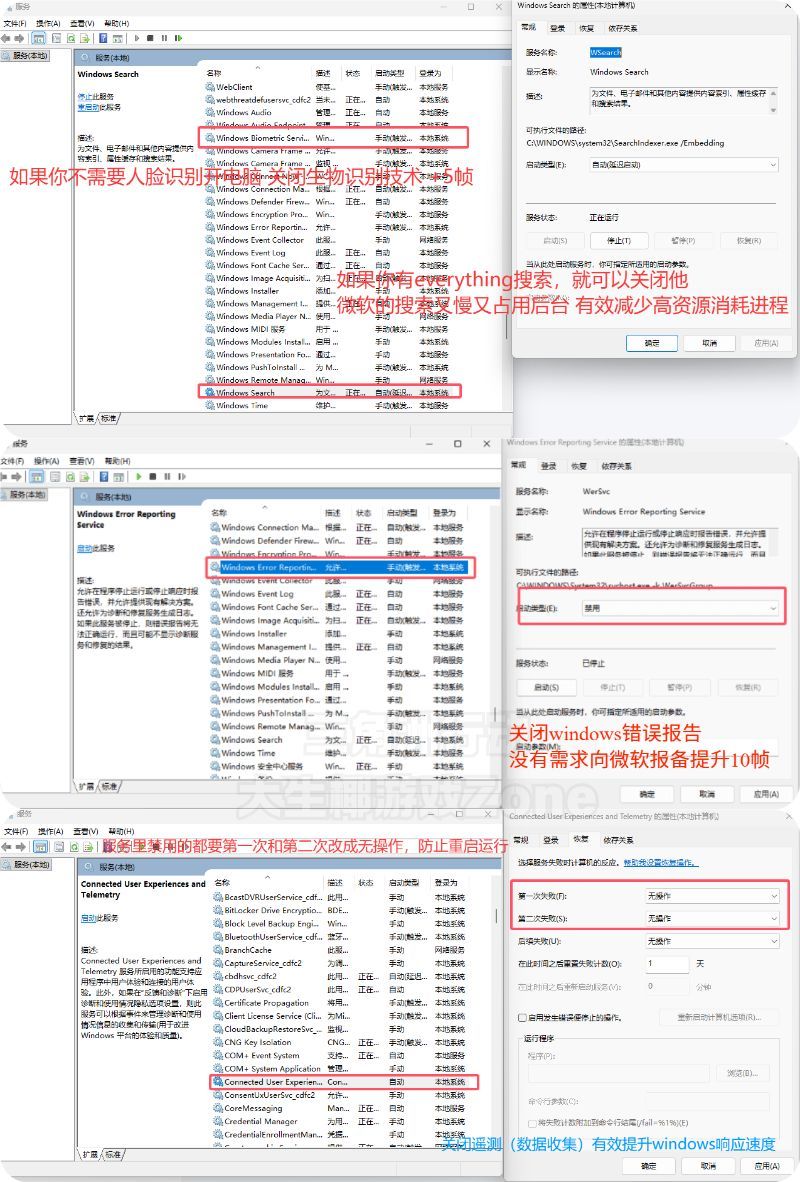800x1182 pixels.
Task: Select Windows Error Reporting row in middle list
Action: tap(339, 567)
